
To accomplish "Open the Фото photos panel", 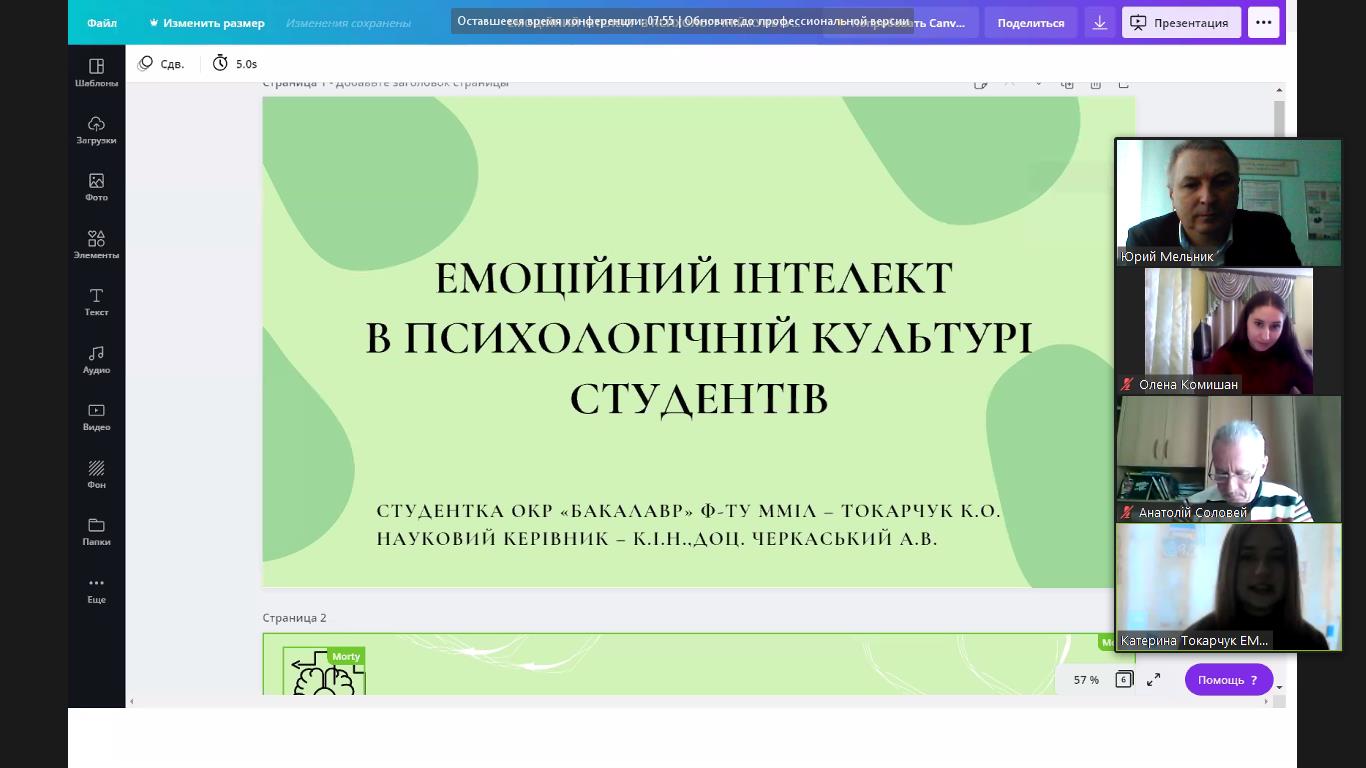I will (96, 187).
